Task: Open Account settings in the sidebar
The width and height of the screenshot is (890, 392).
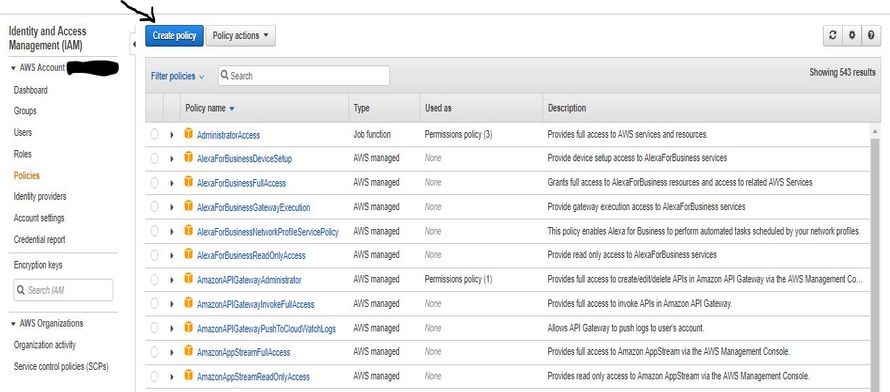Action: (39, 218)
